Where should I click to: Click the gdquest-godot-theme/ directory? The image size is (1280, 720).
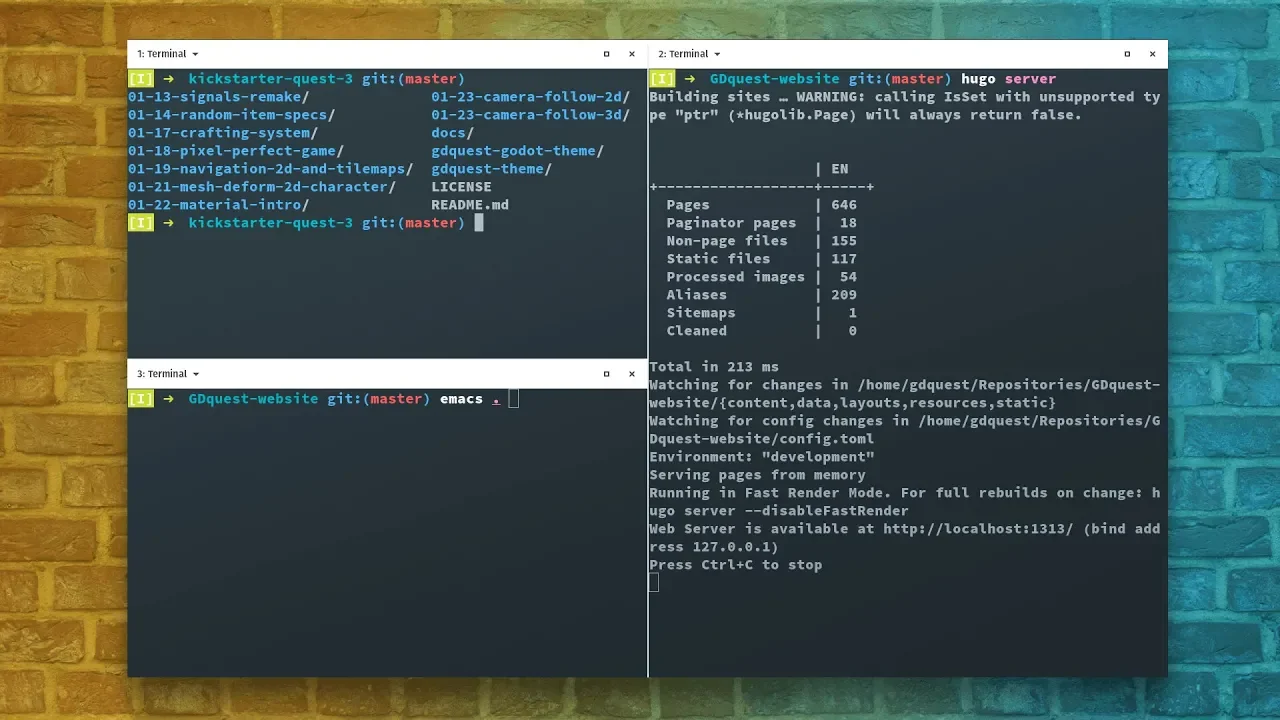coord(517,151)
